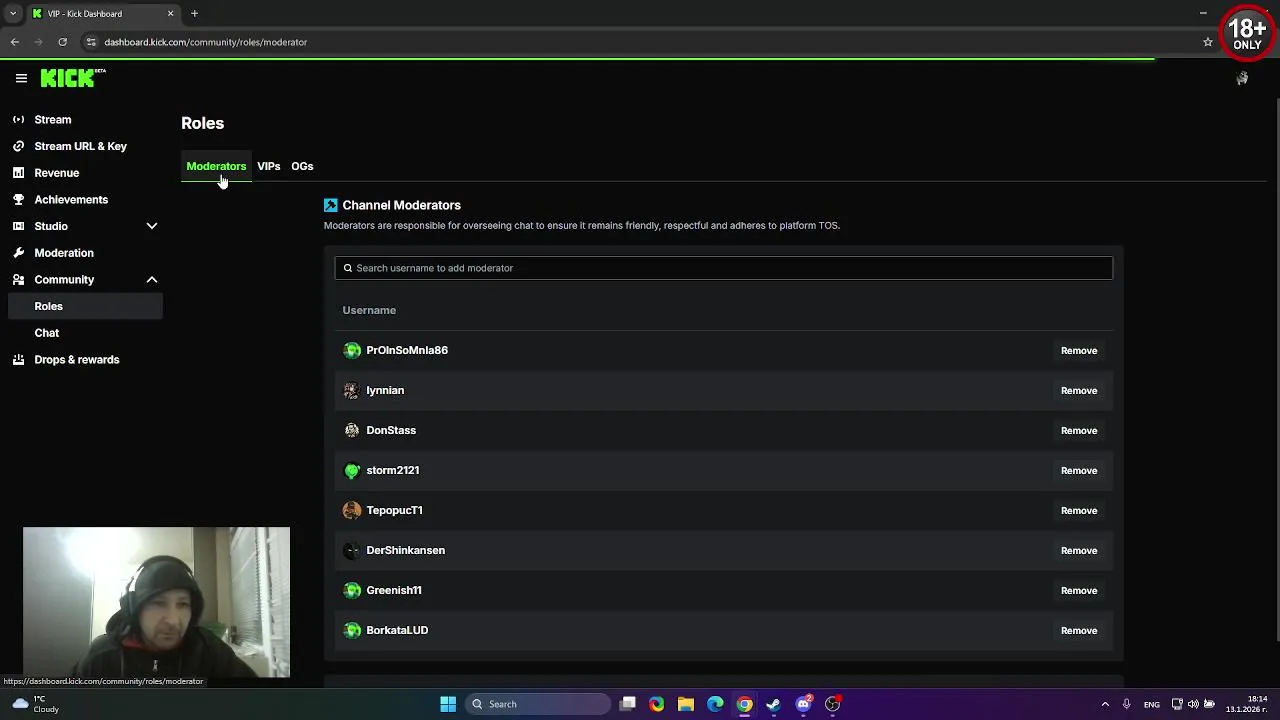Switch to the OGs tab
Viewport: 1280px width, 720px height.
pyautogui.click(x=302, y=166)
